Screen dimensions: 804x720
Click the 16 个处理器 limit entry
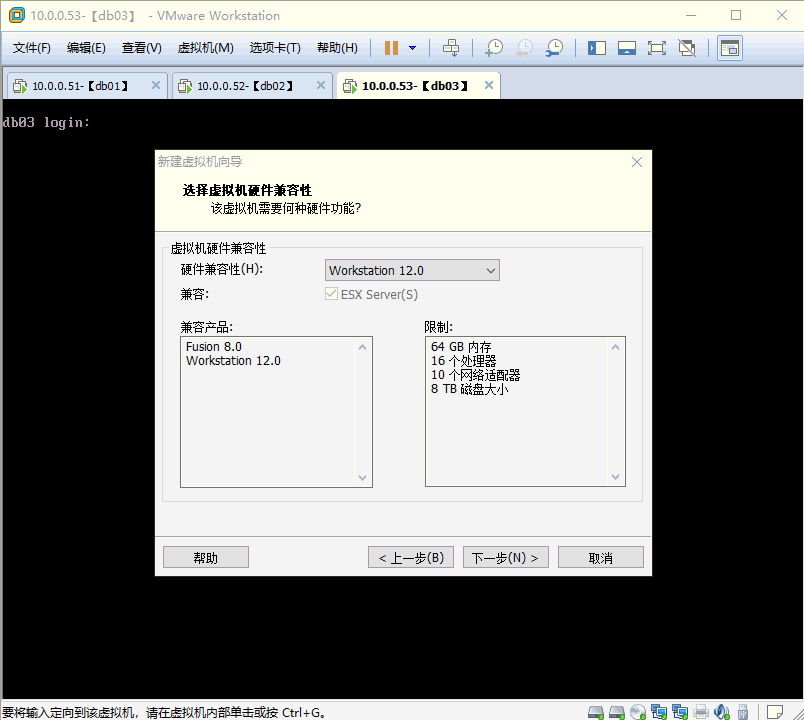464,361
